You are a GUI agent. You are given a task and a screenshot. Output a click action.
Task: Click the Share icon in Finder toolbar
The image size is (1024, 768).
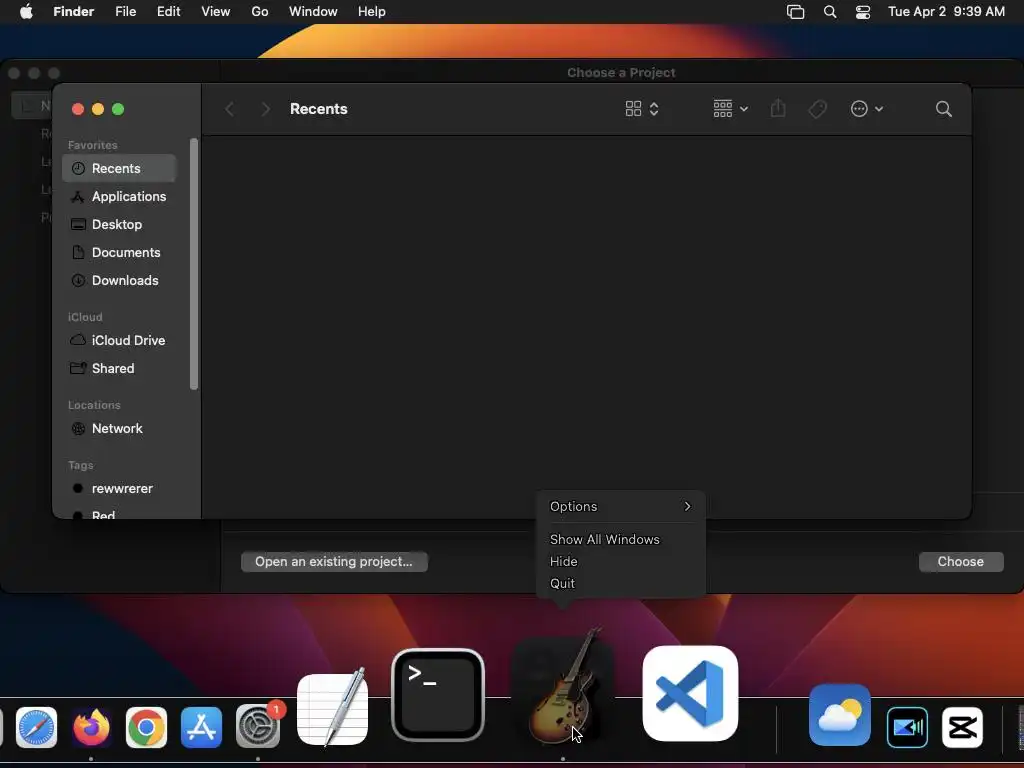778,108
